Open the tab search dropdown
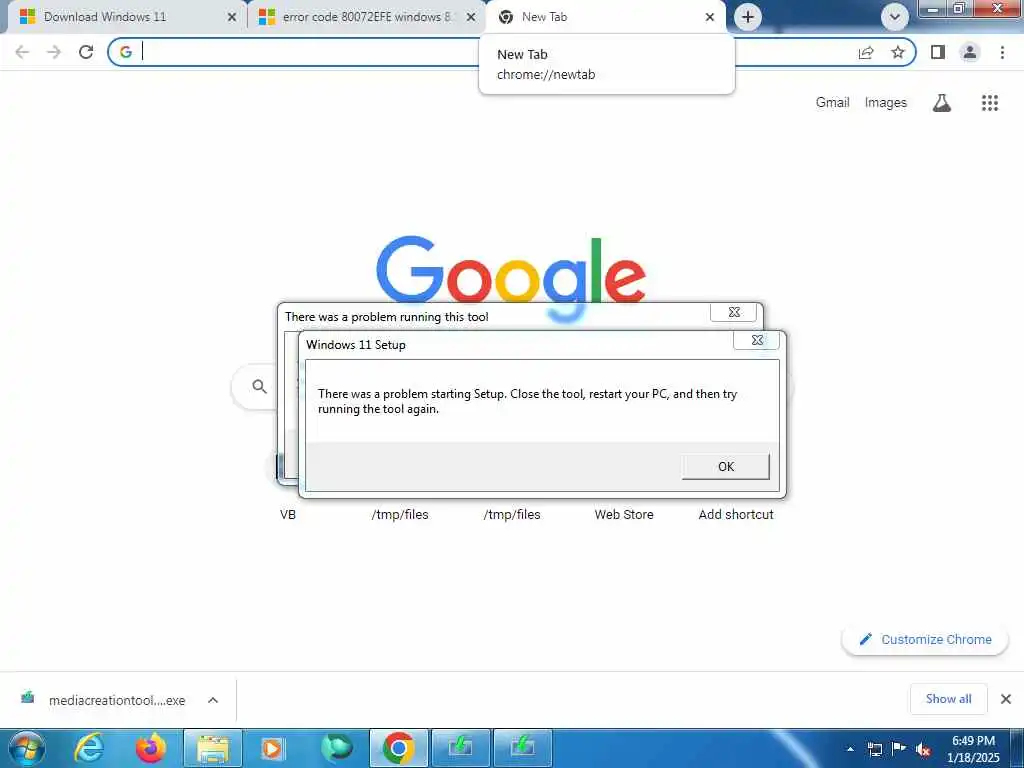 pyautogui.click(x=895, y=17)
